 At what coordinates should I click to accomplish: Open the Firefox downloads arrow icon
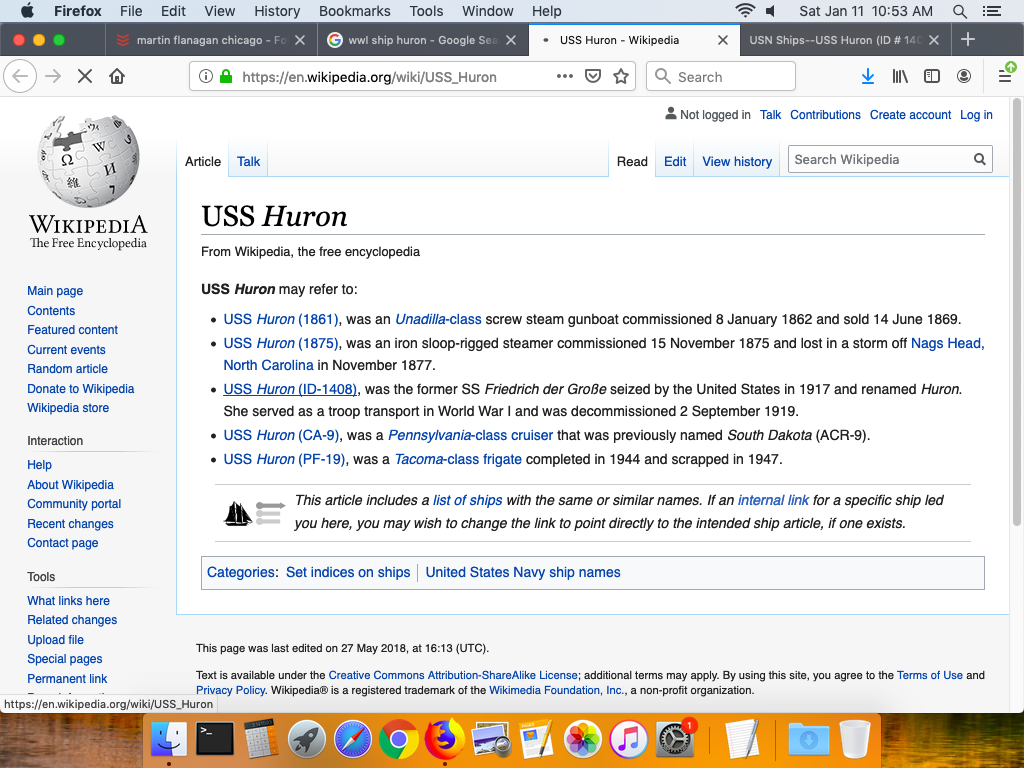pos(868,76)
